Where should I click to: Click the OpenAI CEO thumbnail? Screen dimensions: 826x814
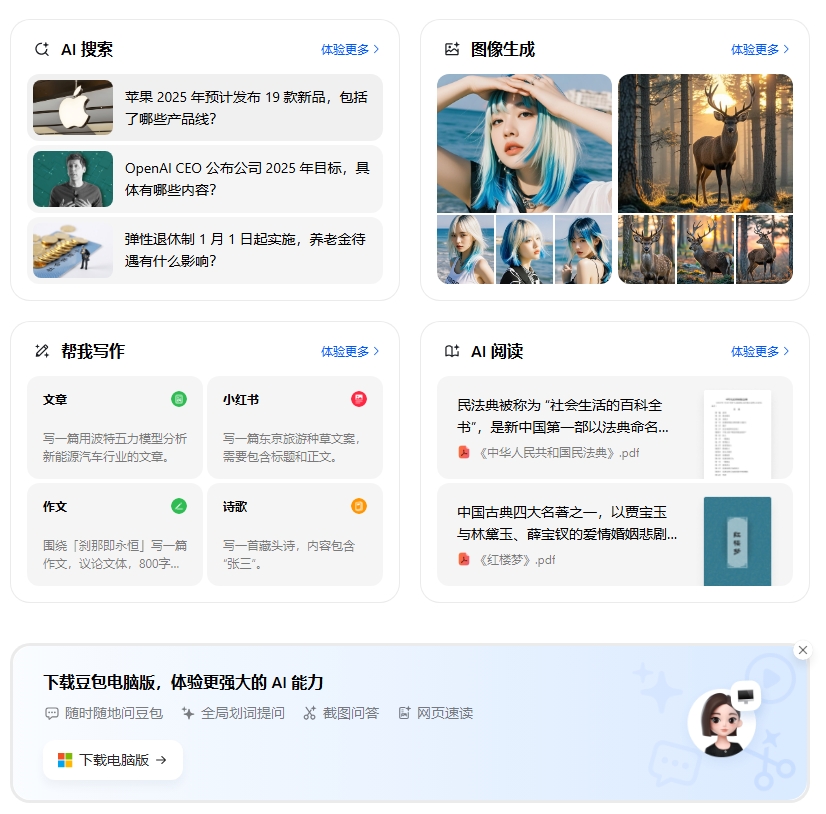point(73,179)
